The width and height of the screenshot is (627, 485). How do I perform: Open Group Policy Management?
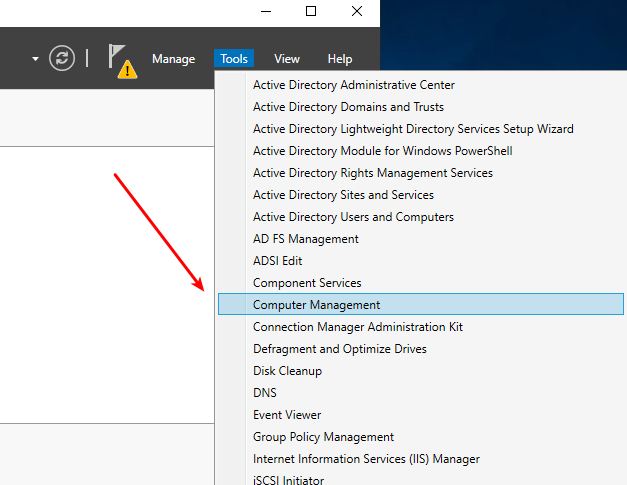323,437
